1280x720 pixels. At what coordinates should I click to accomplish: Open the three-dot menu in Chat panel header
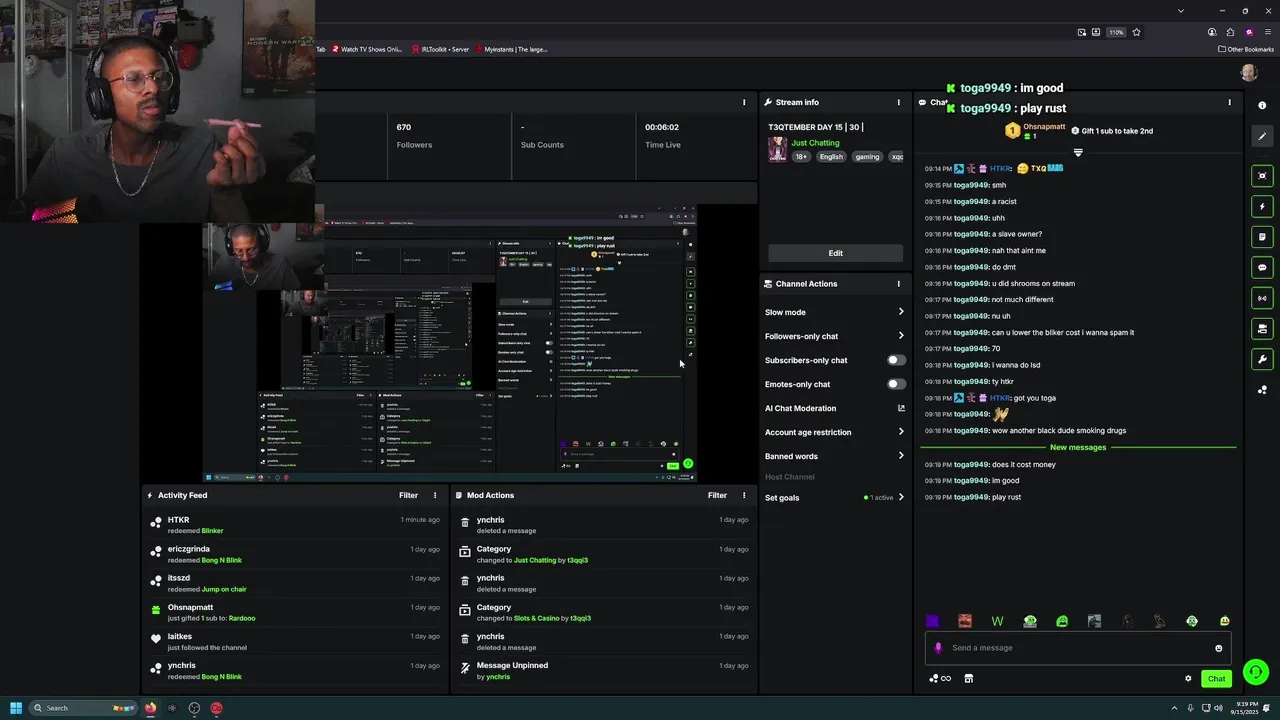(x=1229, y=102)
